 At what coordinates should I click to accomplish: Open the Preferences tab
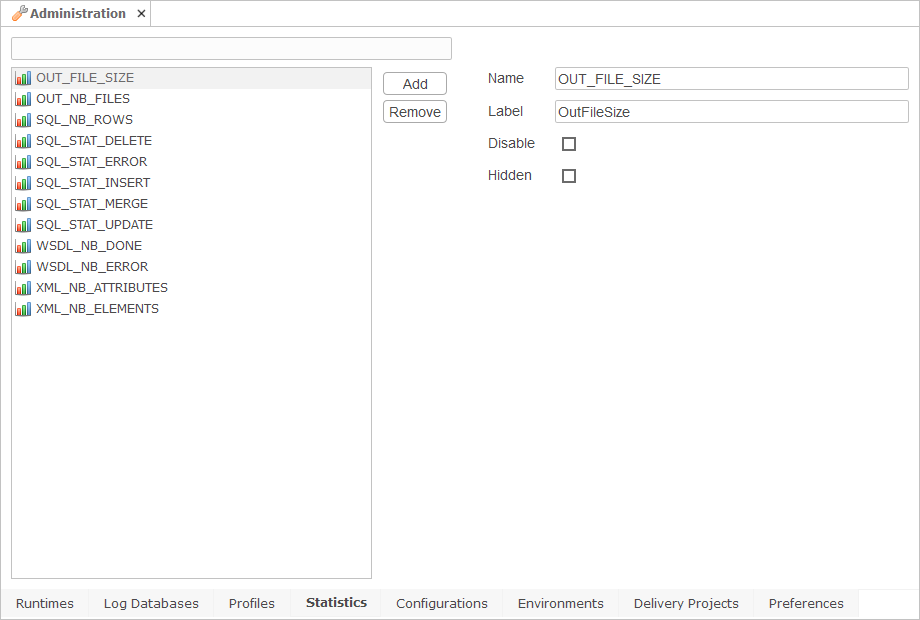coord(806,604)
